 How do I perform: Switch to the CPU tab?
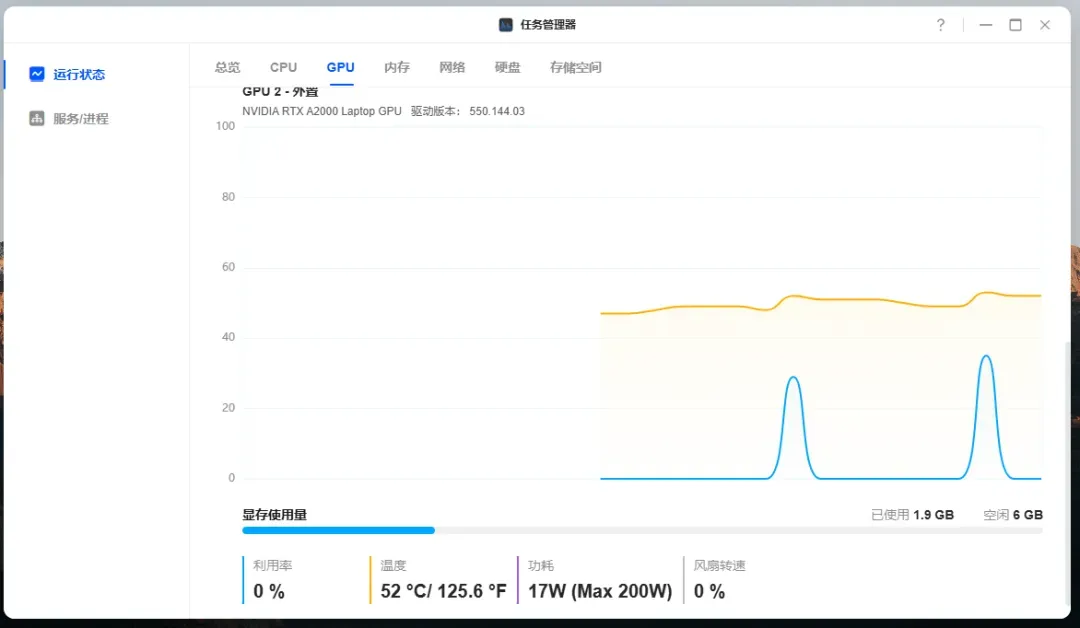pyautogui.click(x=283, y=67)
